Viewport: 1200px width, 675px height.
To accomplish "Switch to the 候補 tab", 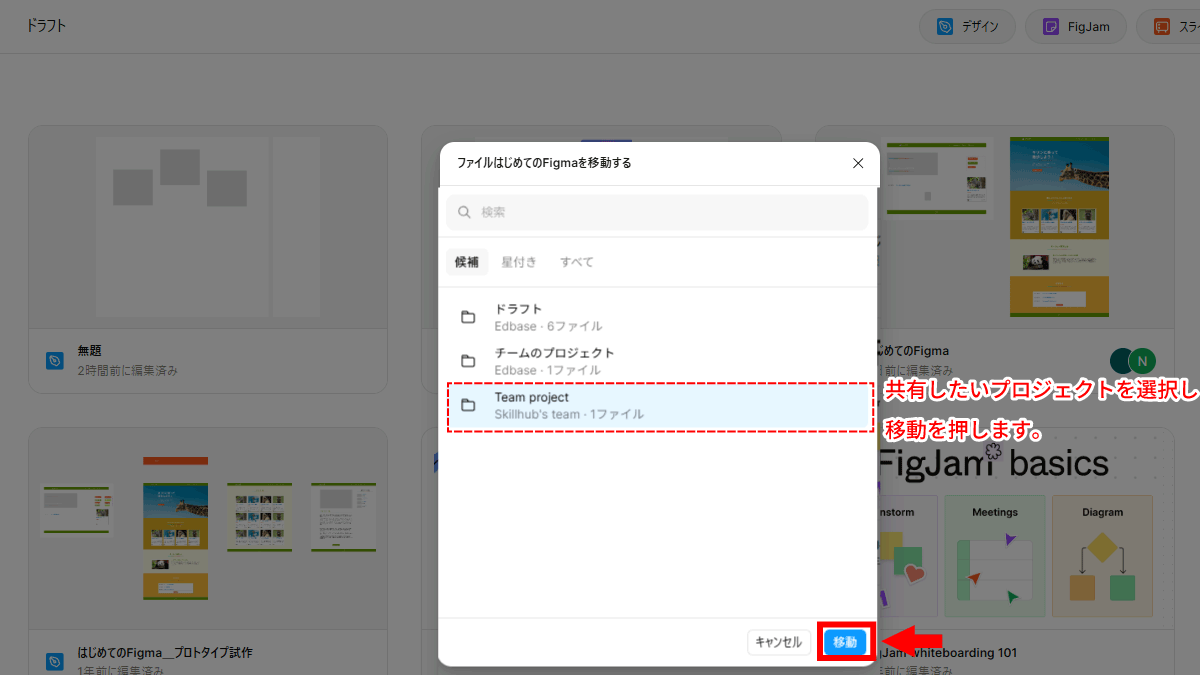I will point(467,262).
